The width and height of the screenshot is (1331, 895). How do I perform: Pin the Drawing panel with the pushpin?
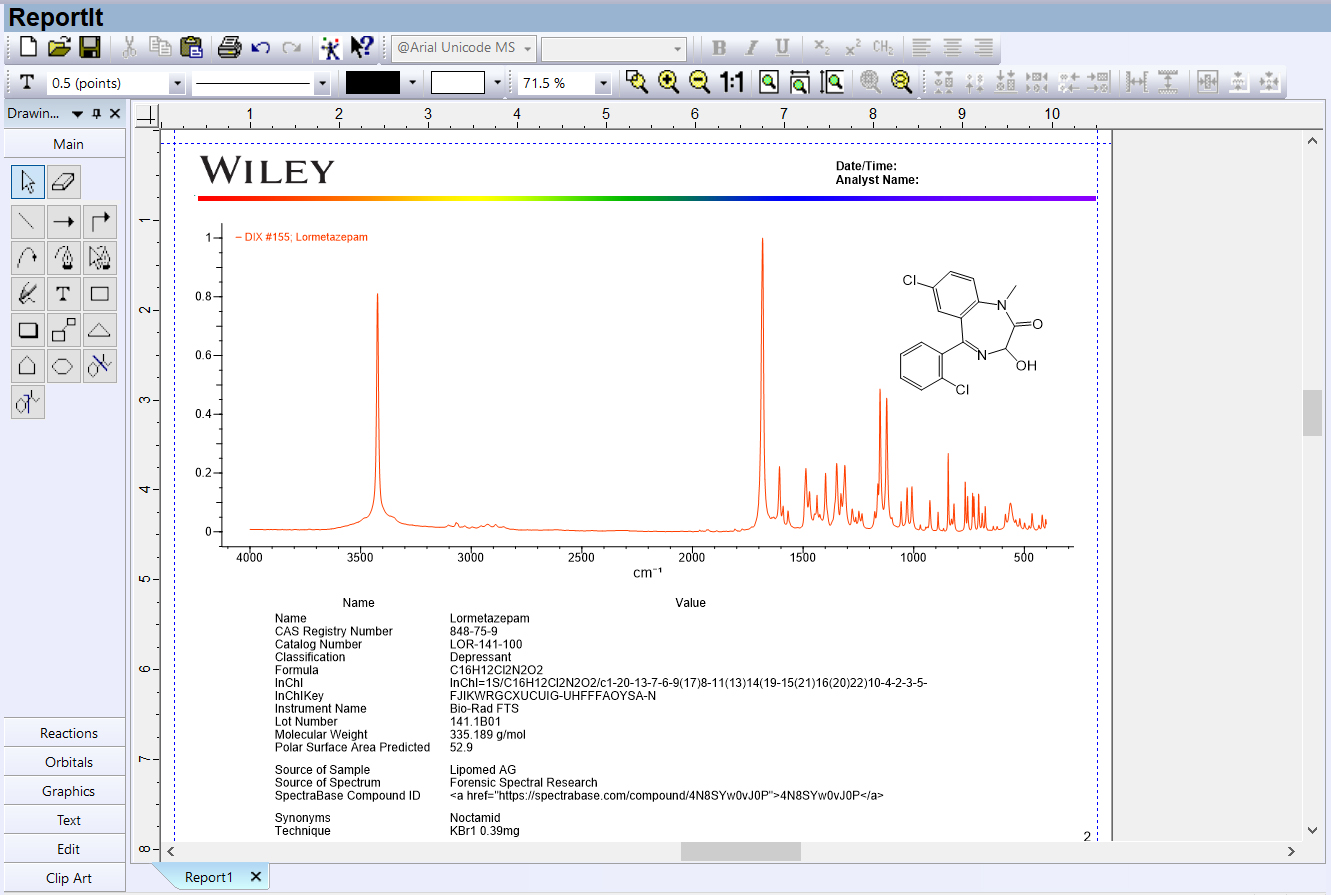tap(96, 114)
